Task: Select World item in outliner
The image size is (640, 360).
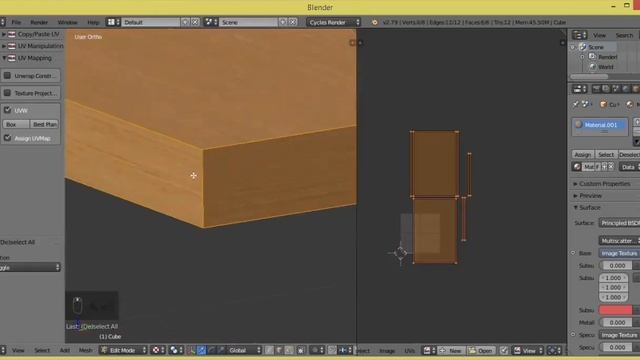Action: point(606,67)
